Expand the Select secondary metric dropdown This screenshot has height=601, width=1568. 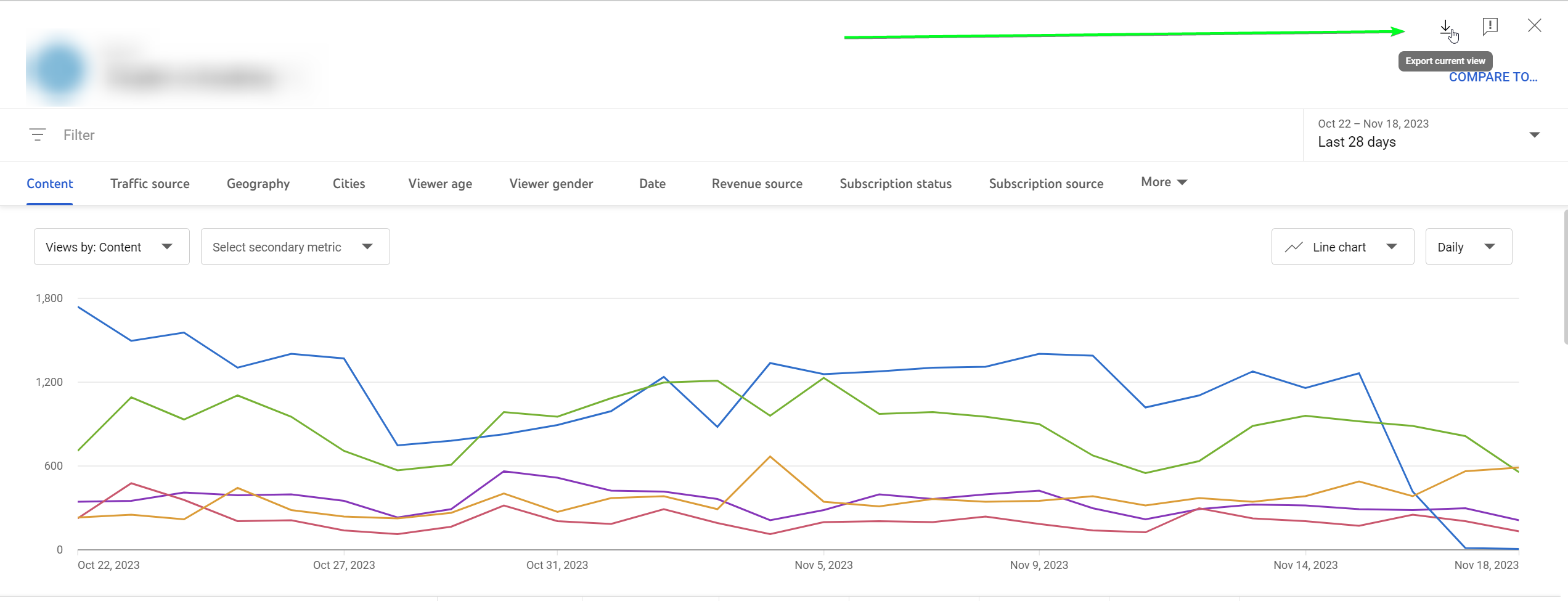point(295,247)
